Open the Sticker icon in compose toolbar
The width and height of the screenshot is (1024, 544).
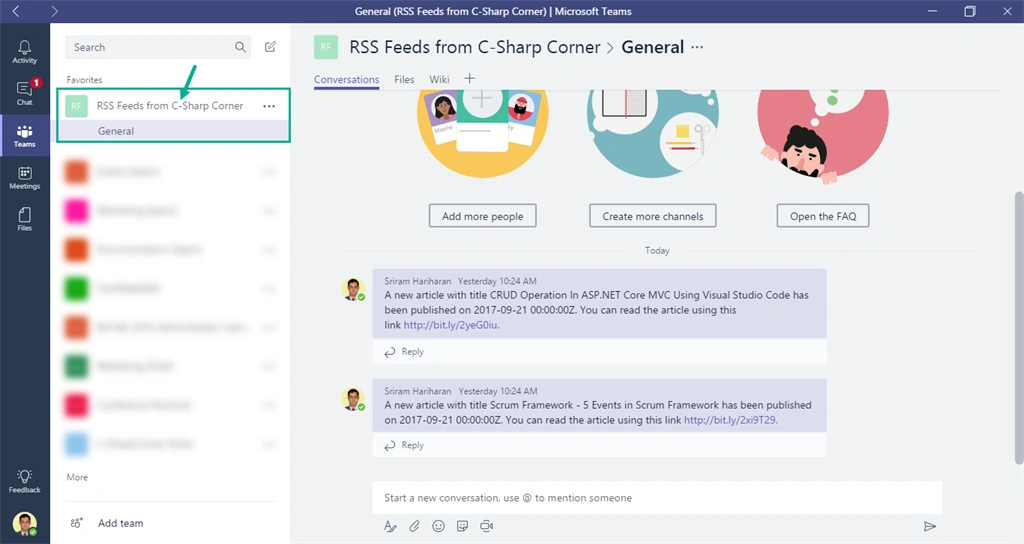coord(462,526)
